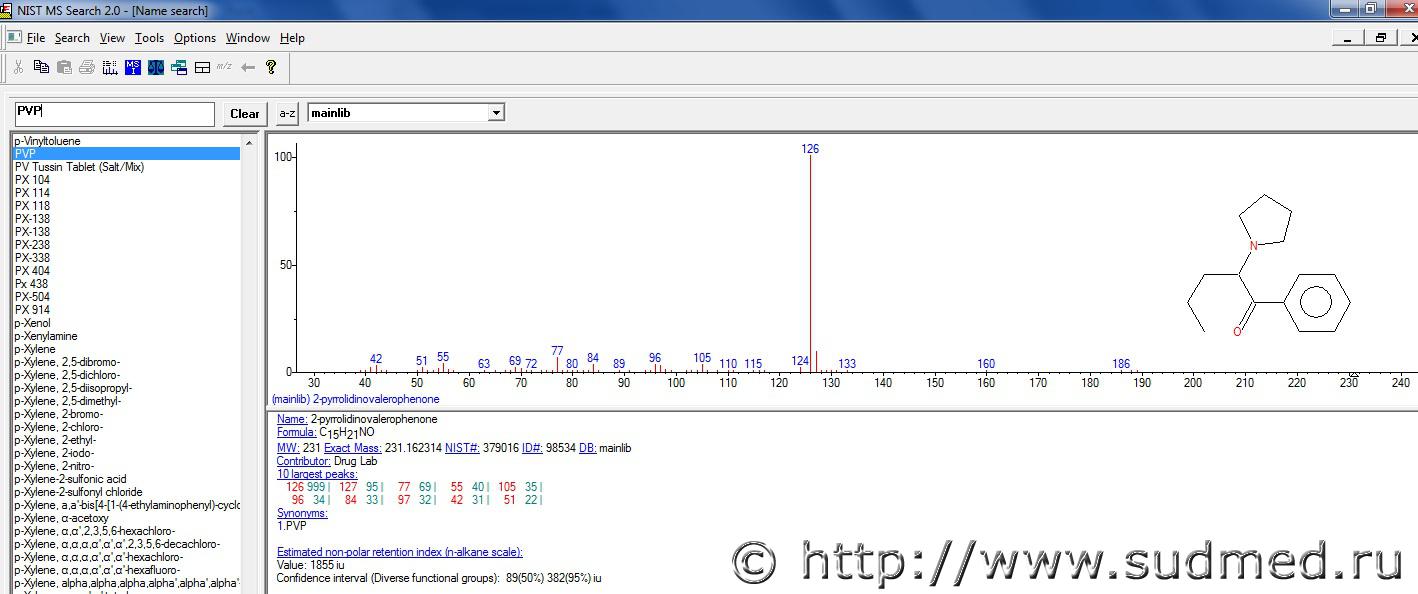Select PV Tussin Tablet (Salt/Mix) entry
The height and width of the screenshot is (594, 1418).
[79, 167]
